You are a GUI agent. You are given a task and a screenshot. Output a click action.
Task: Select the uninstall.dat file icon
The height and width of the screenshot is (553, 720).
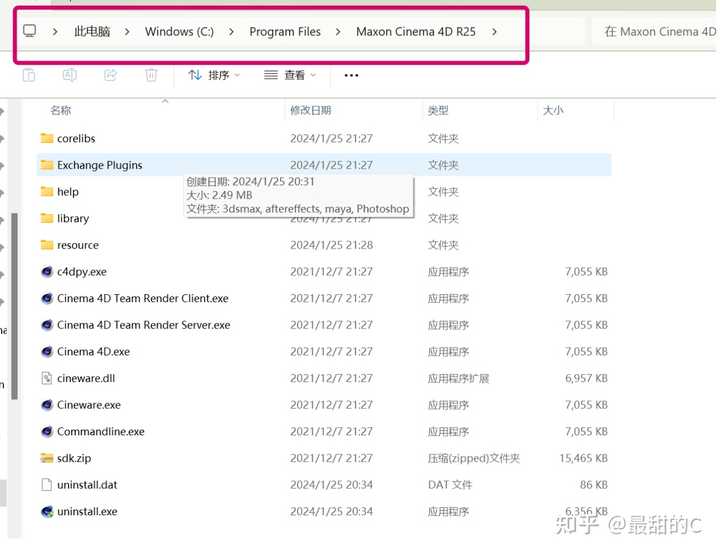tap(47, 485)
